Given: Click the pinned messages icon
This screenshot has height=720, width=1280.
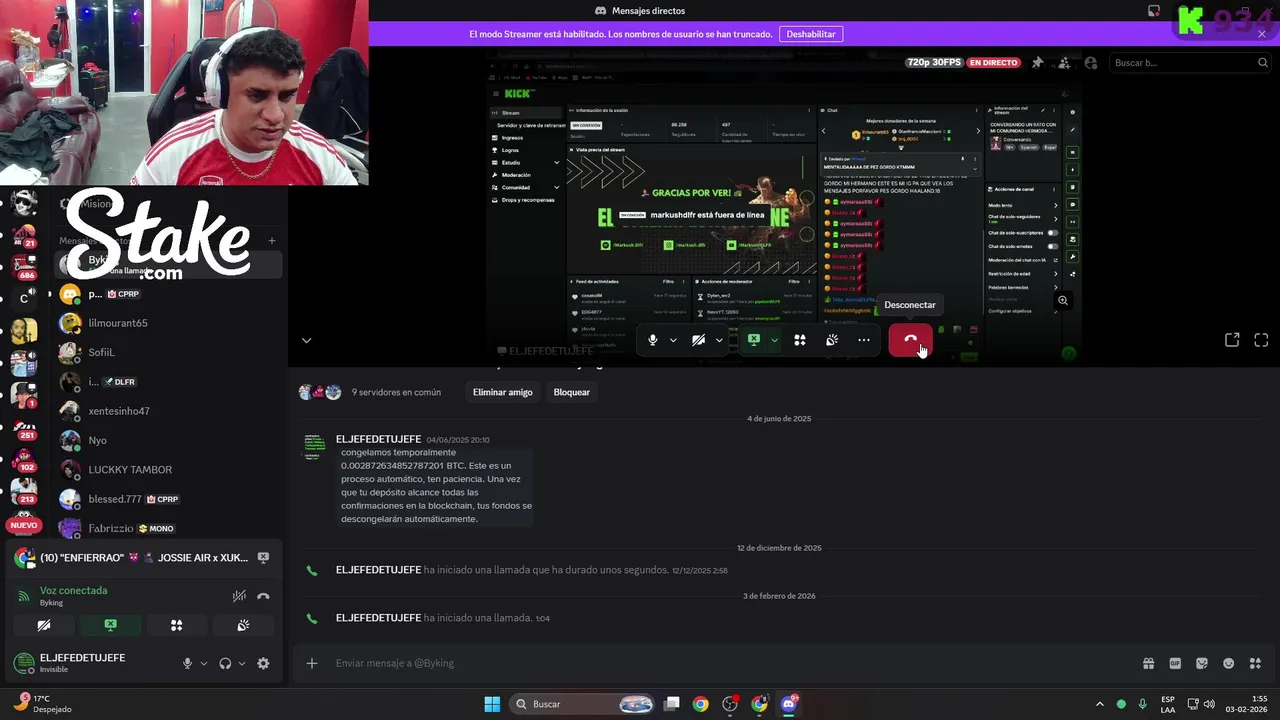Looking at the screenshot, I should (x=1037, y=62).
